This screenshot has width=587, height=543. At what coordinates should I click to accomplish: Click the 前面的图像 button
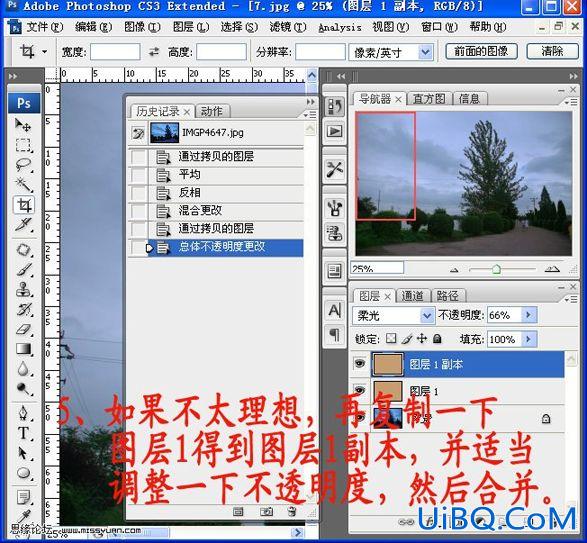(x=481, y=51)
